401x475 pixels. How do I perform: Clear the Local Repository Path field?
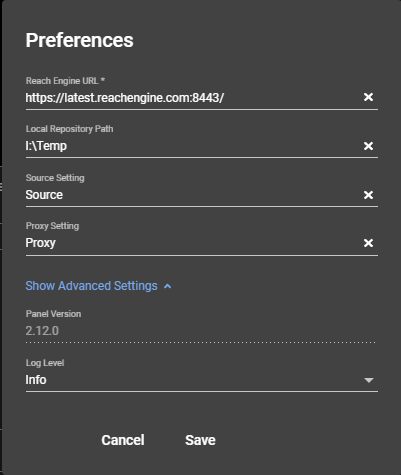368,146
